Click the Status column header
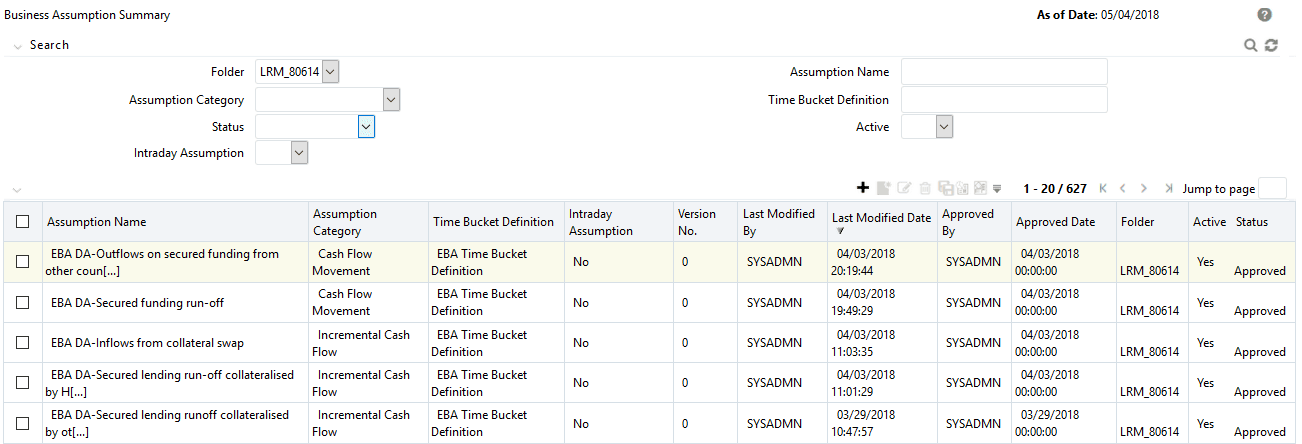The height and width of the screenshot is (444, 1302). tap(1252, 222)
